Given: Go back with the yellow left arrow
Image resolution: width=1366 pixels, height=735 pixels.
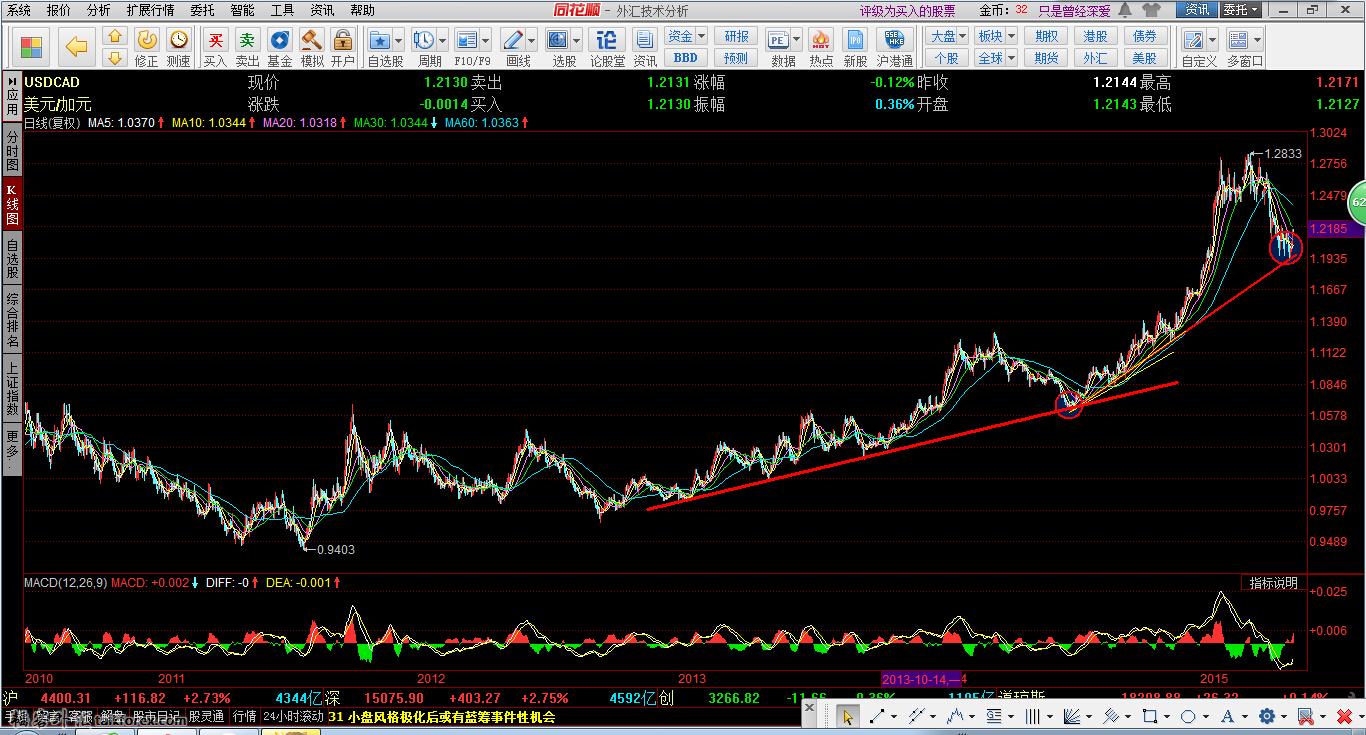Looking at the screenshot, I should (x=77, y=47).
